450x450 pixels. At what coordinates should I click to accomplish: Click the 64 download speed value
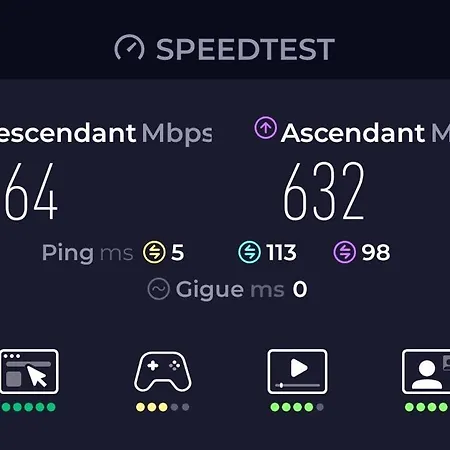coord(31,192)
